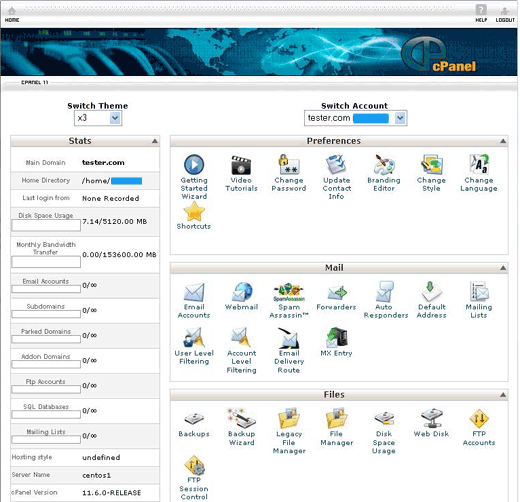Open Web Disk
The width and height of the screenshot is (520, 502).
point(431,423)
